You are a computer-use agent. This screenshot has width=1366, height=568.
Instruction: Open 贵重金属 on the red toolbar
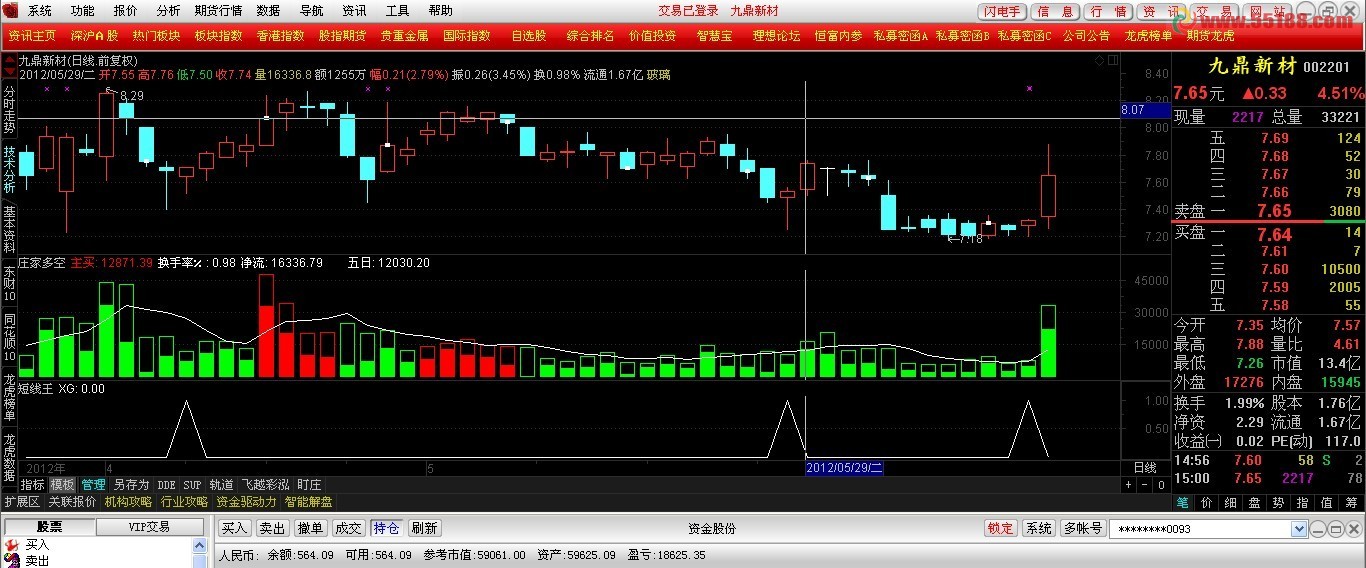pyautogui.click(x=404, y=35)
